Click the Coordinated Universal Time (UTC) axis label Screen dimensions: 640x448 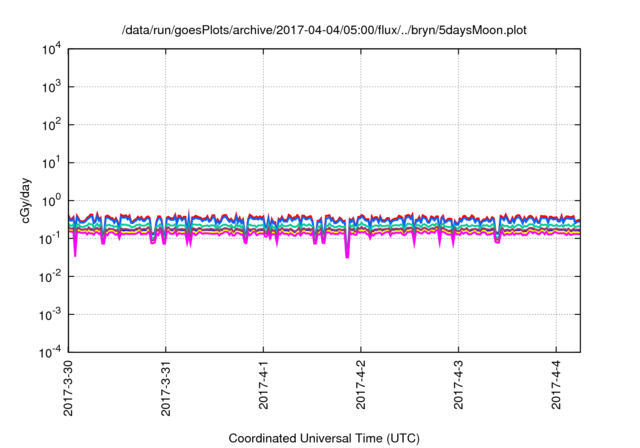pos(324,438)
